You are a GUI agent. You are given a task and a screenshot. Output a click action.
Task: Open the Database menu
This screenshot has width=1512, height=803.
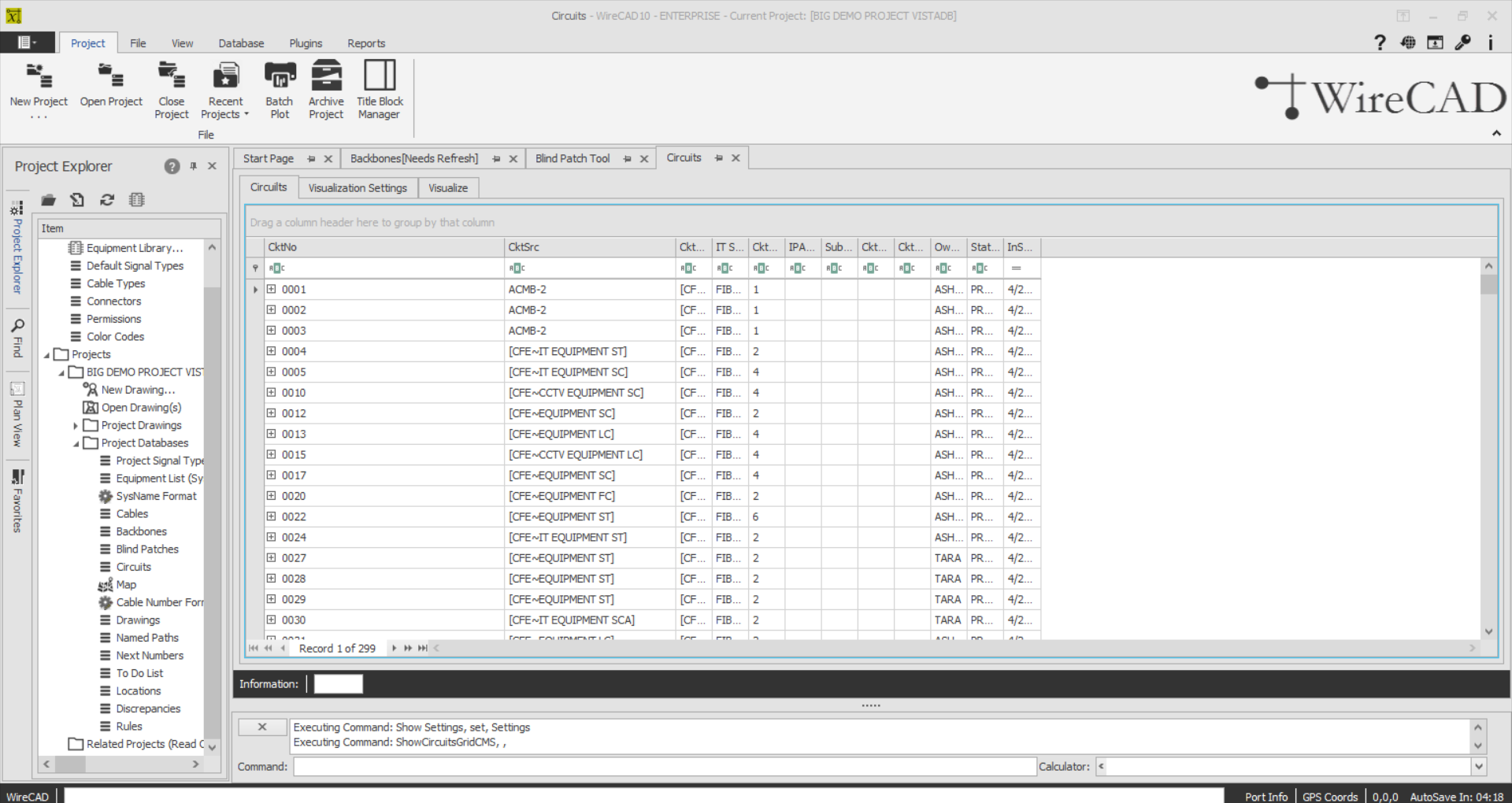[x=241, y=43]
